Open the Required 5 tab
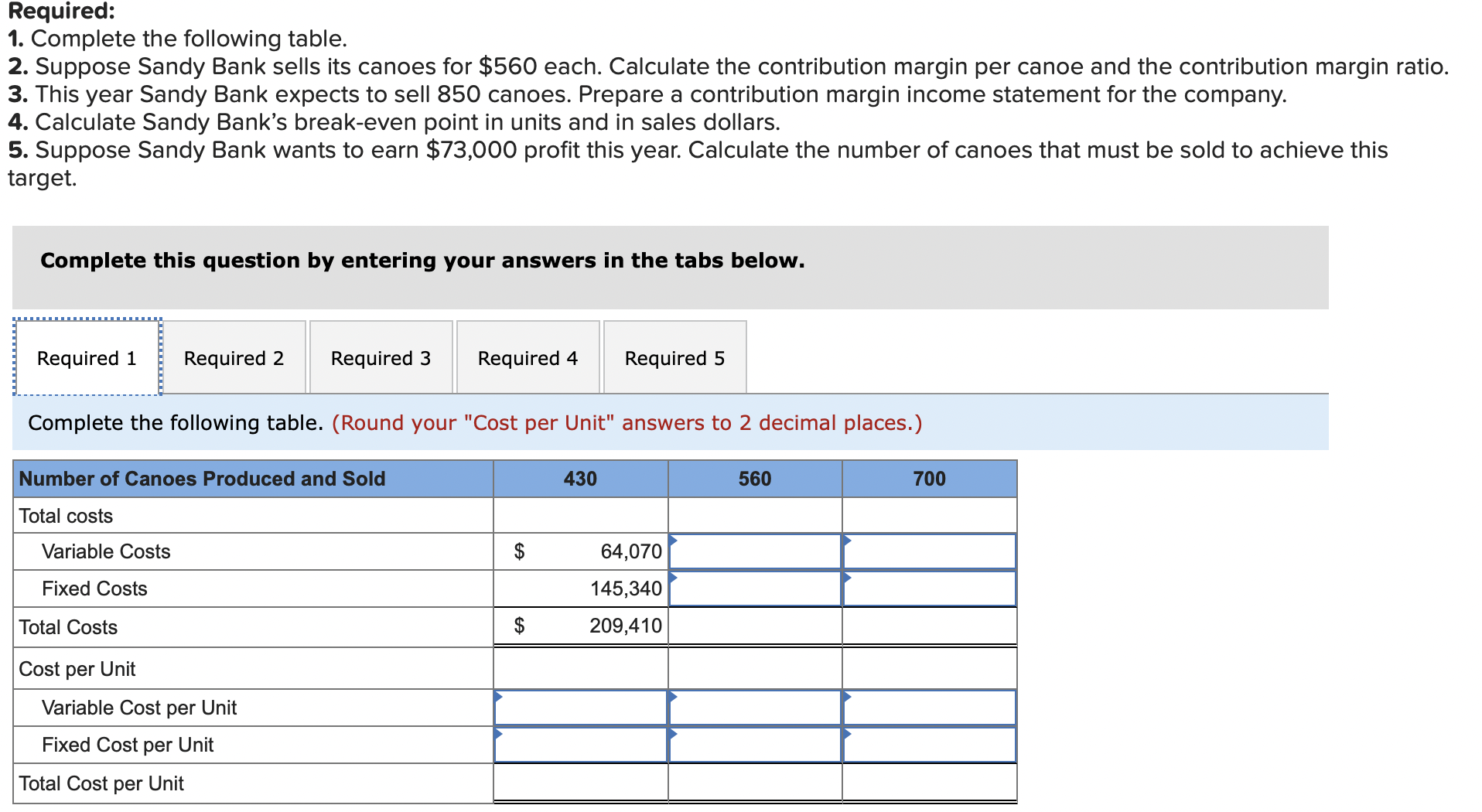The image size is (1482, 812). click(674, 357)
